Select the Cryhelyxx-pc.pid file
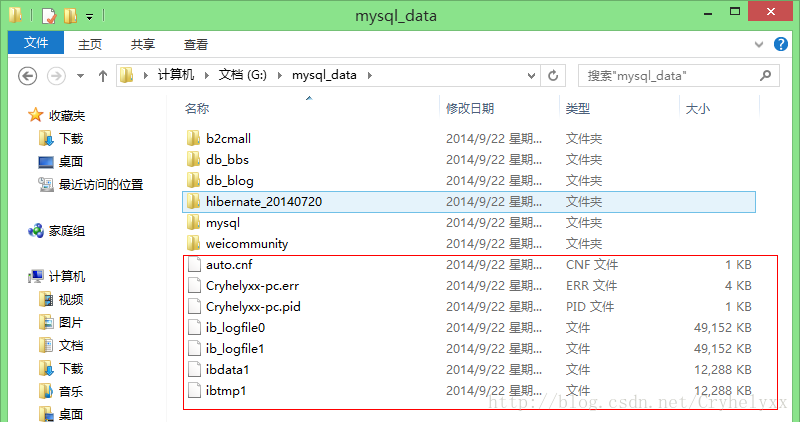The height and width of the screenshot is (422, 800). tap(469, 306)
